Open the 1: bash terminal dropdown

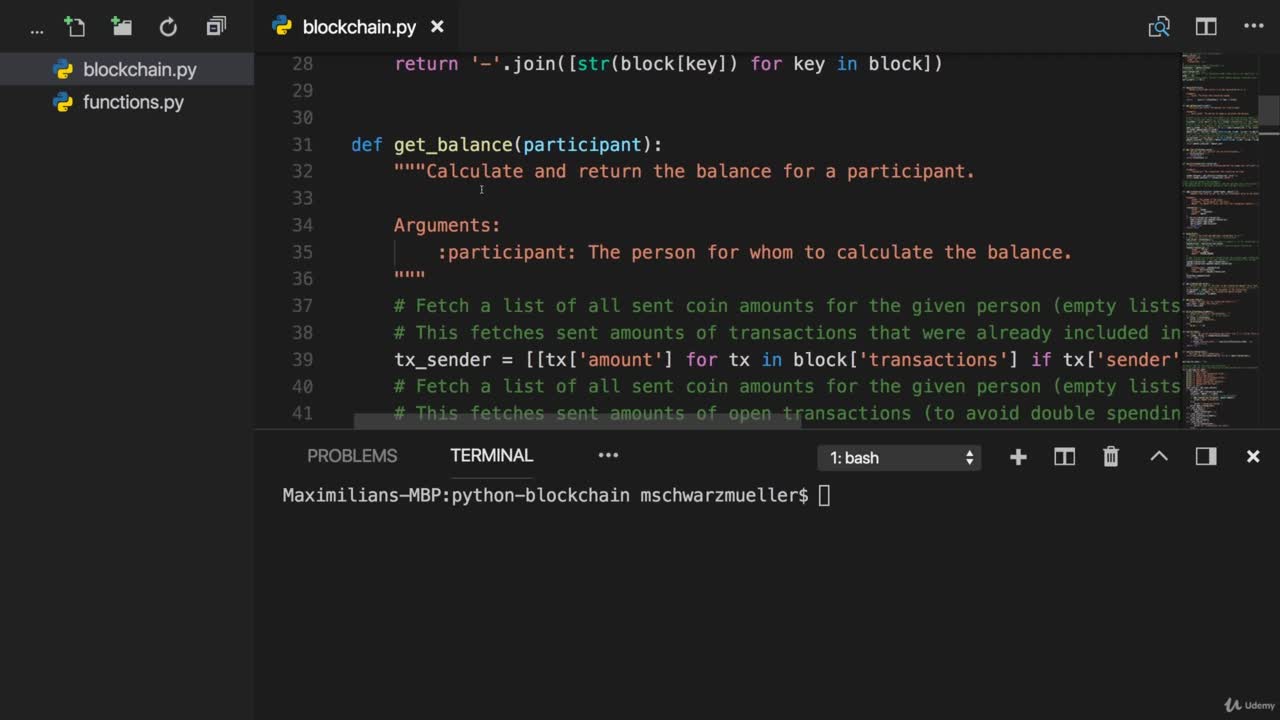(901, 458)
